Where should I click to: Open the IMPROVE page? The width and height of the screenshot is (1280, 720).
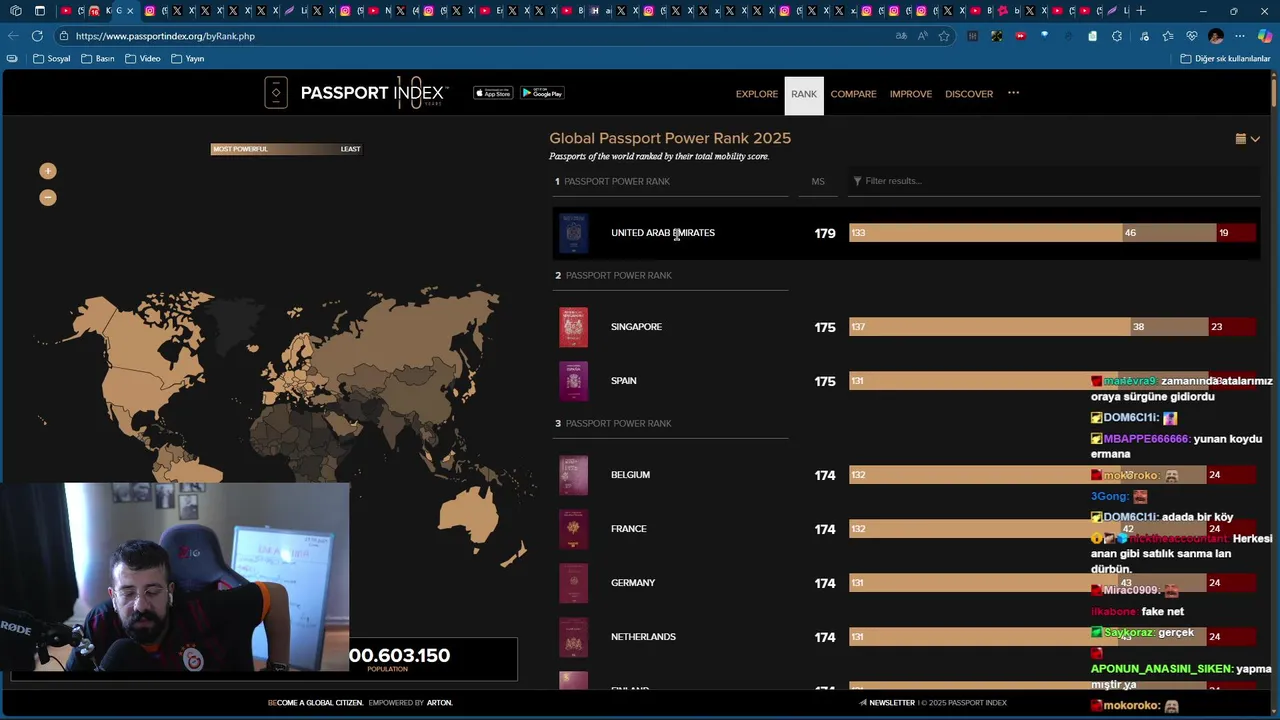tap(910, 94)
